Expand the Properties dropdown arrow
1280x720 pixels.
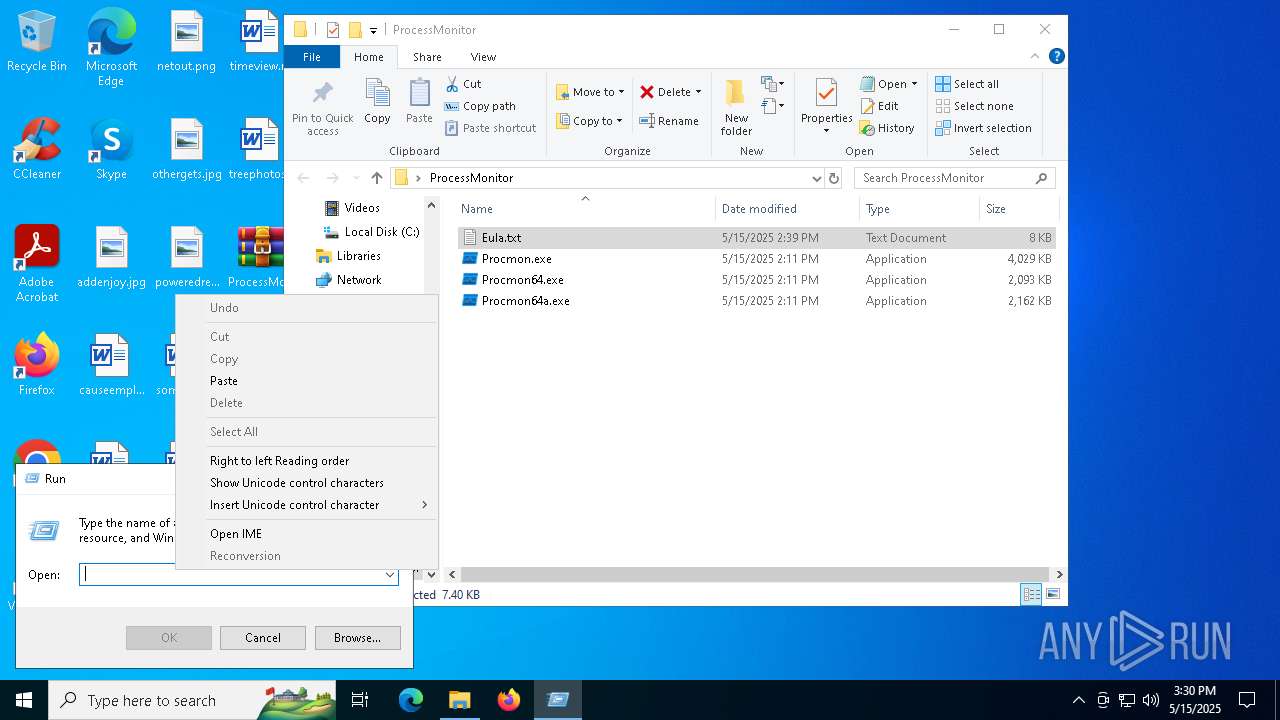pyautogui.click(x=826, y=131)
